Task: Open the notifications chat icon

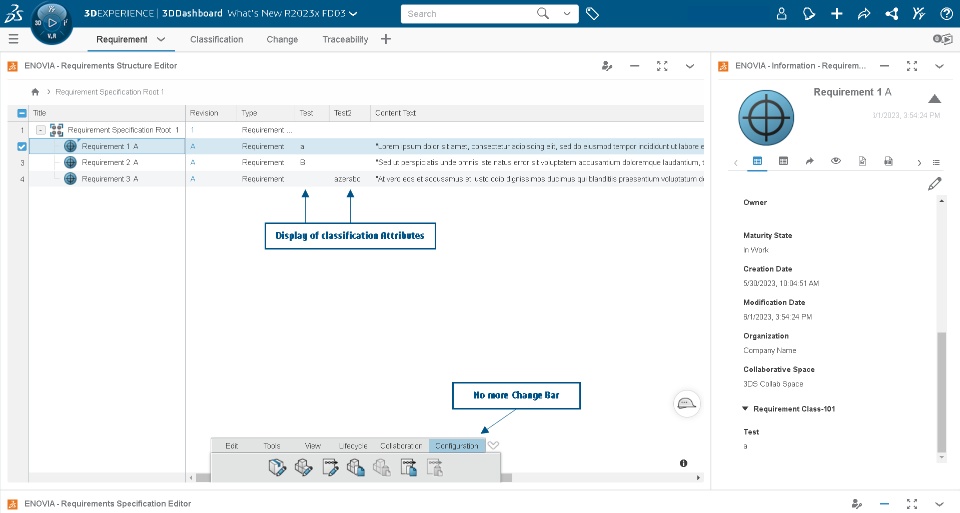Action: pos(809,13)
